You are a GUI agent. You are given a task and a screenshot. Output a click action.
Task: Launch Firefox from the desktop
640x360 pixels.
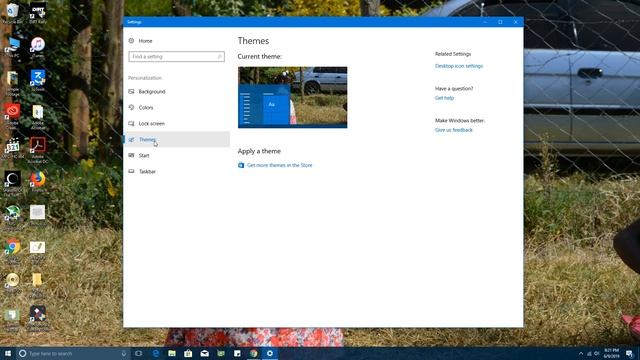point(38,181)
